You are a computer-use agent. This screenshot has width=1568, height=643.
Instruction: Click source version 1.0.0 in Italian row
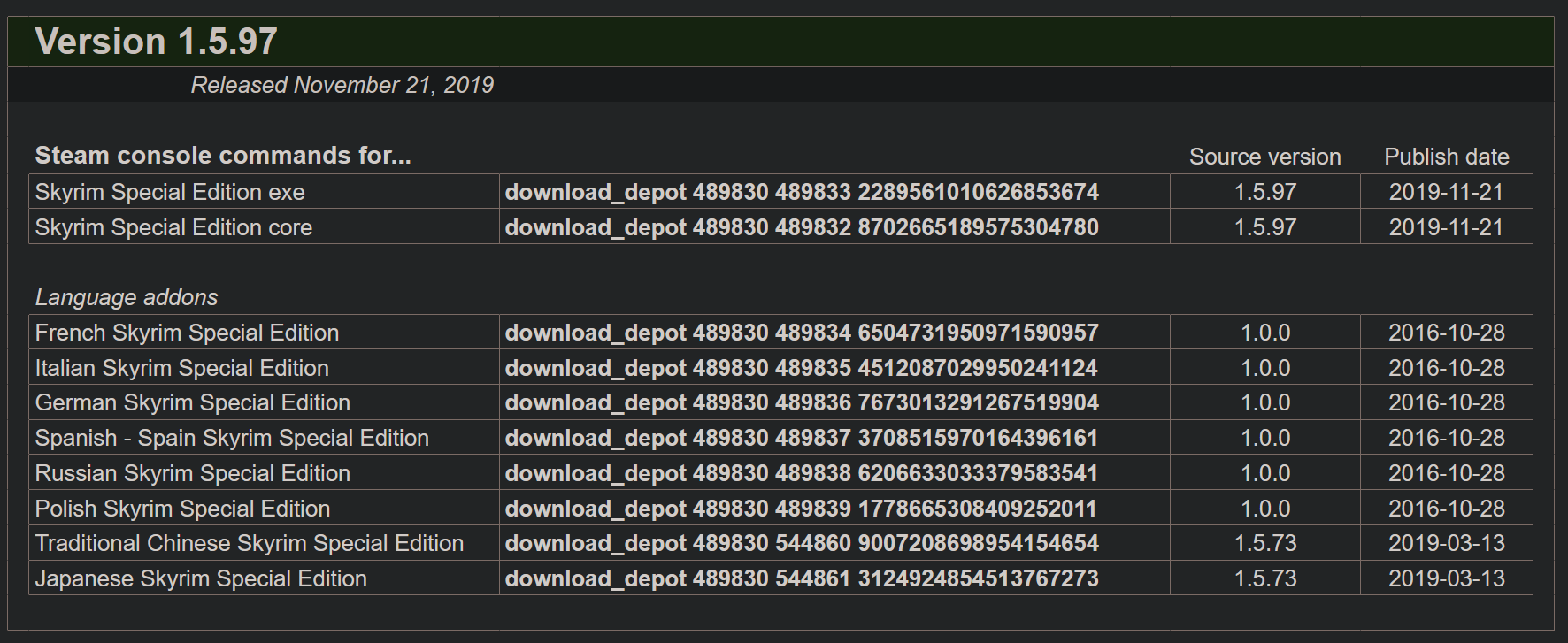click(1265, 368)
